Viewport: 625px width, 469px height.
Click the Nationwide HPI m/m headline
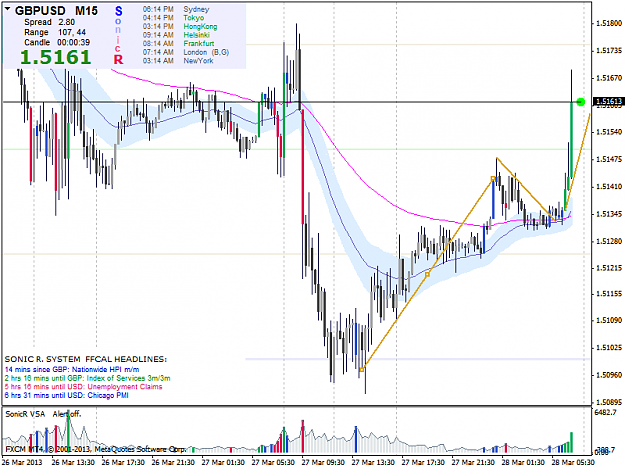(72, 369)
